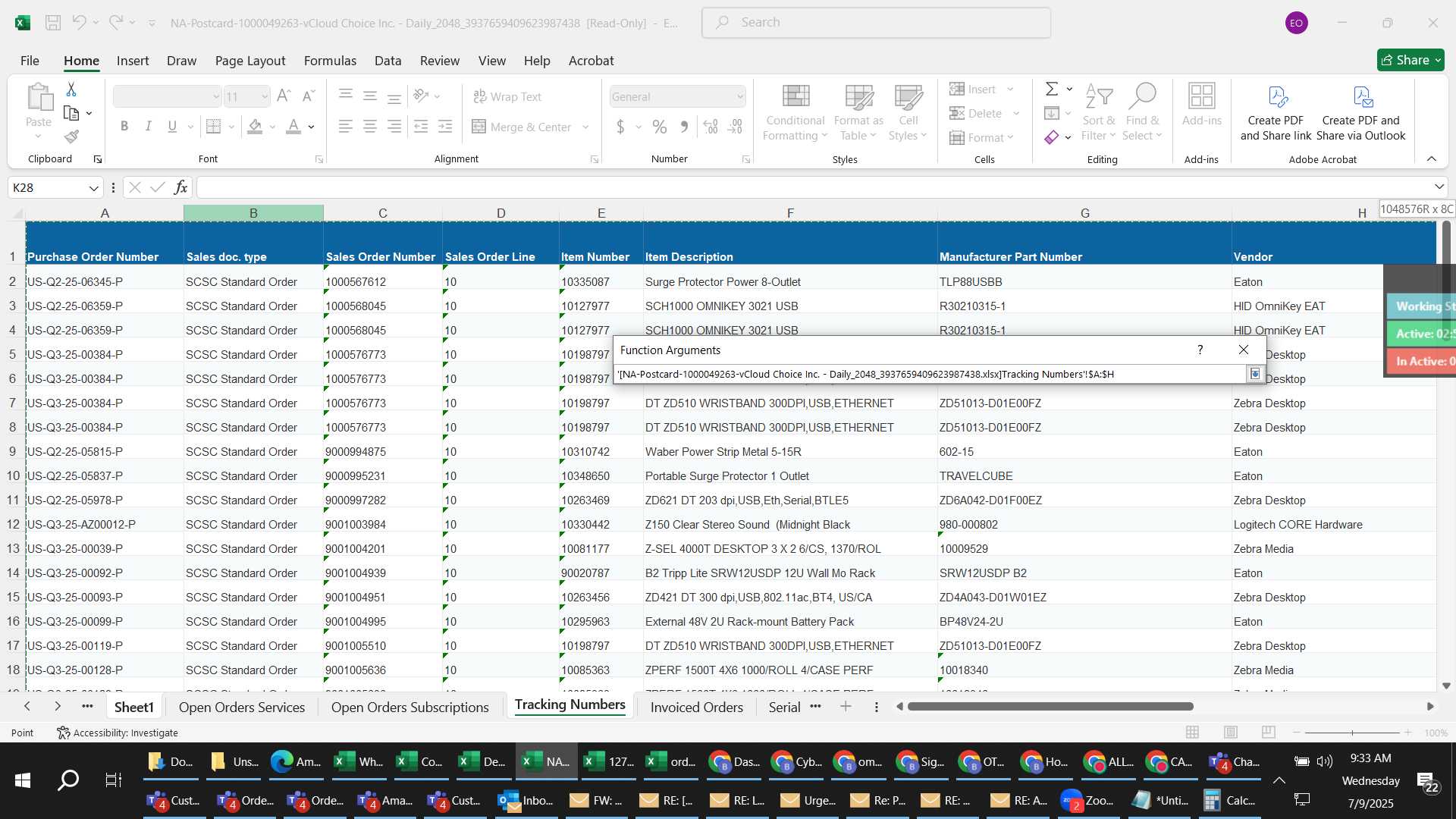This screenshot has width=1456, height=819.
Task: Click the green Share button
Action: (1410, 60)
